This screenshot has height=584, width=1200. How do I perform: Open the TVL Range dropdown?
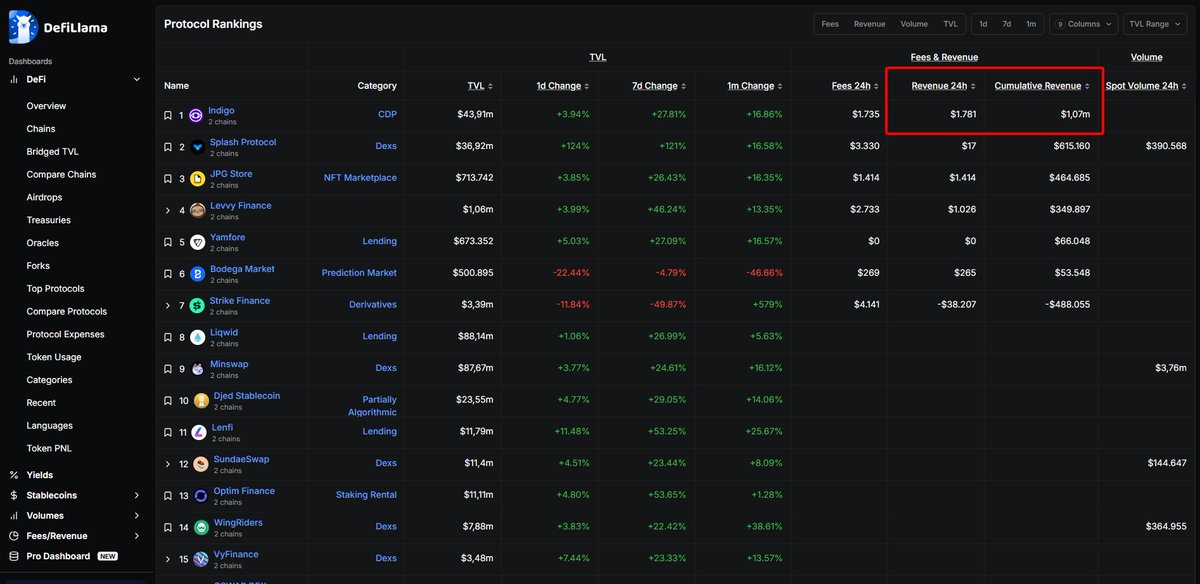point(1155,24)
